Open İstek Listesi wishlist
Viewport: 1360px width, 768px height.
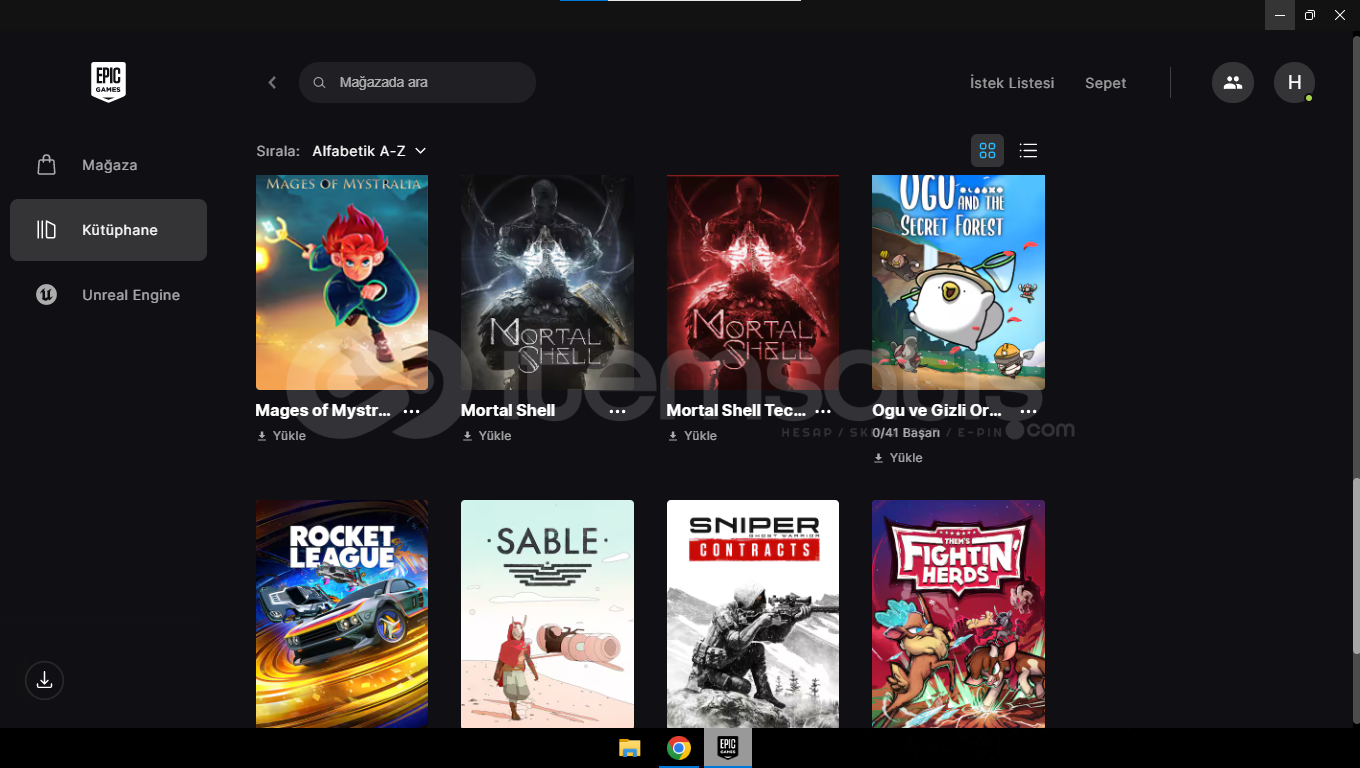pyautogui.click(x=1012, y=83)
